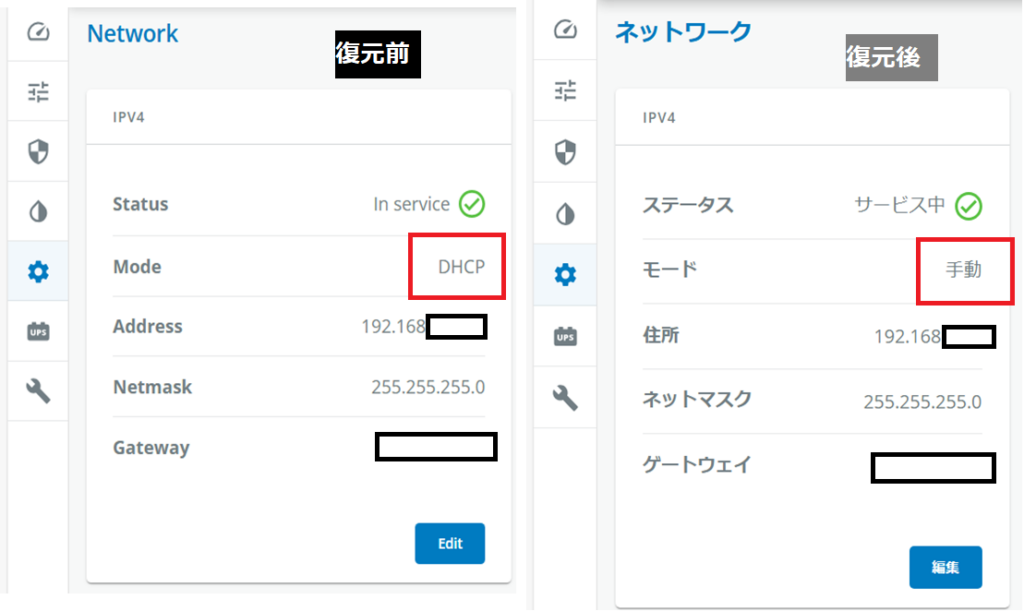Click the wrench icon in Japanese sidebar
Viewport: 1024px width, 611px height.
point(565,399)
